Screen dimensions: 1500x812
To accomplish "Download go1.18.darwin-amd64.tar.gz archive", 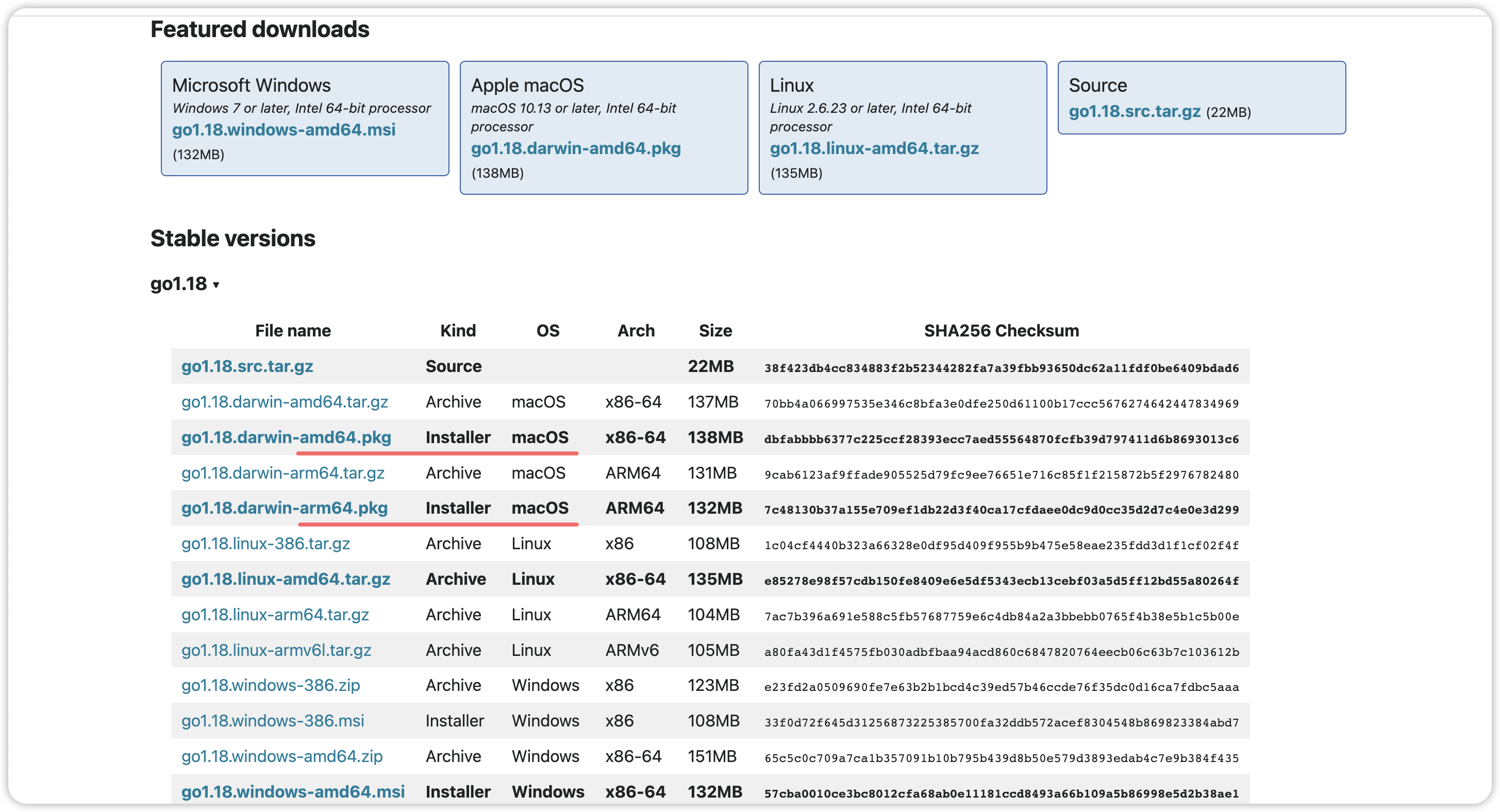I will [284, 402].
